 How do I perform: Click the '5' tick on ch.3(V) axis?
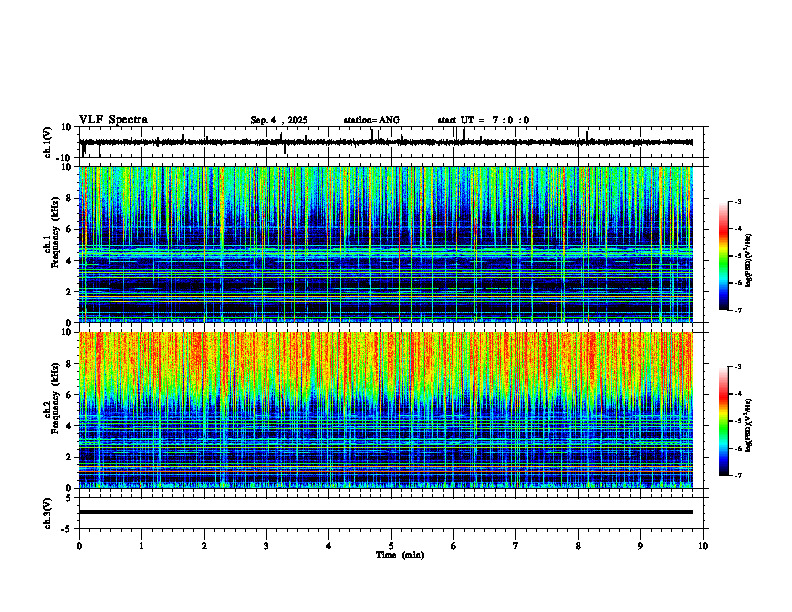tap(69, 497)
